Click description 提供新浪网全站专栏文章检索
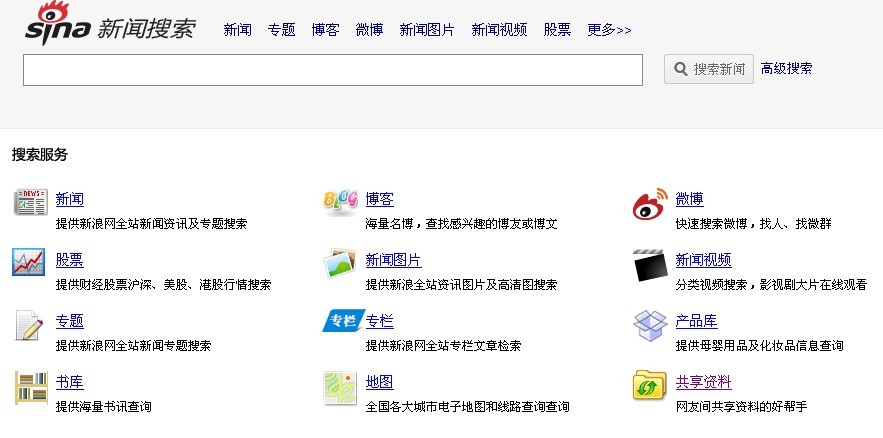The image size is (883, 438). point(443,345)
